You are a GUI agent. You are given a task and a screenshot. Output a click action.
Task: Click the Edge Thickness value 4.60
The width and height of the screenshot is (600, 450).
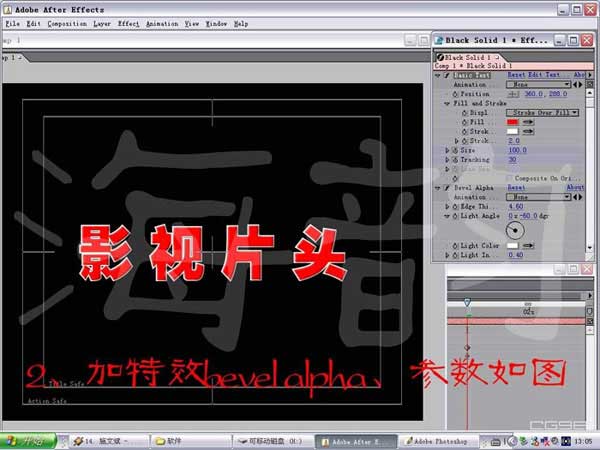tap(516, 207)
